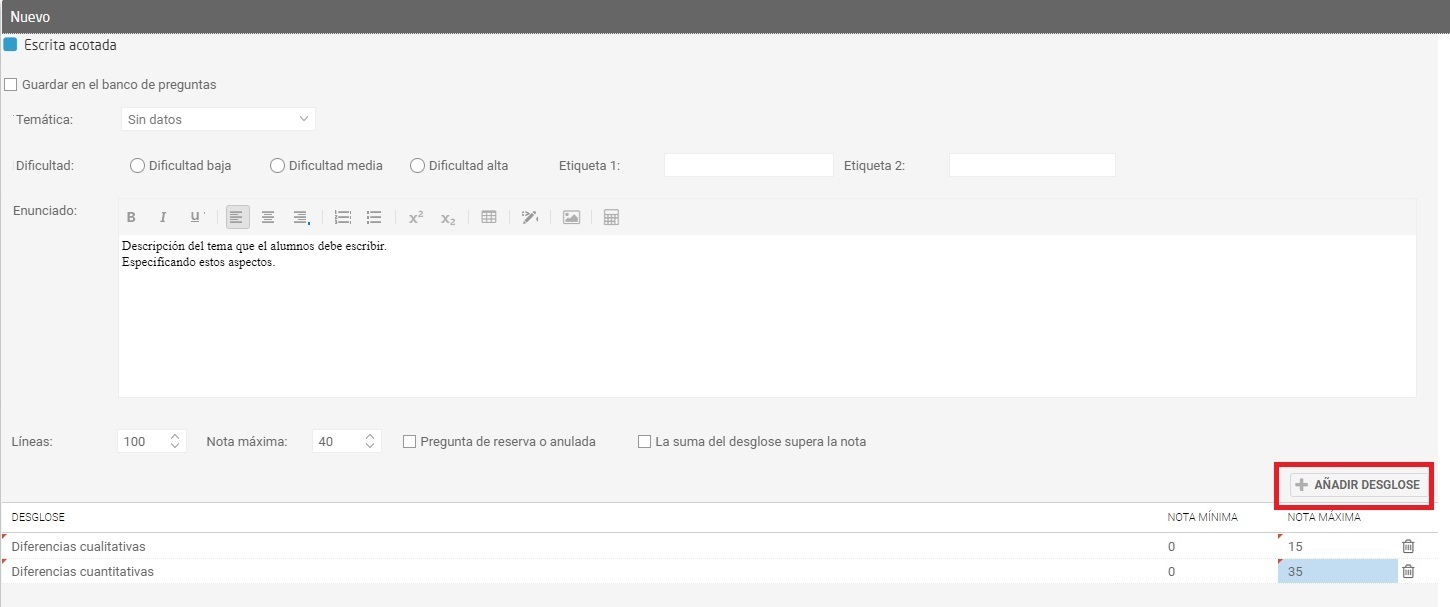Image resolution: width=1450 pixels, height=607 pixels.
Task: Apply italic formatting in the editor toolbar
Action: (x=162, y=217)
